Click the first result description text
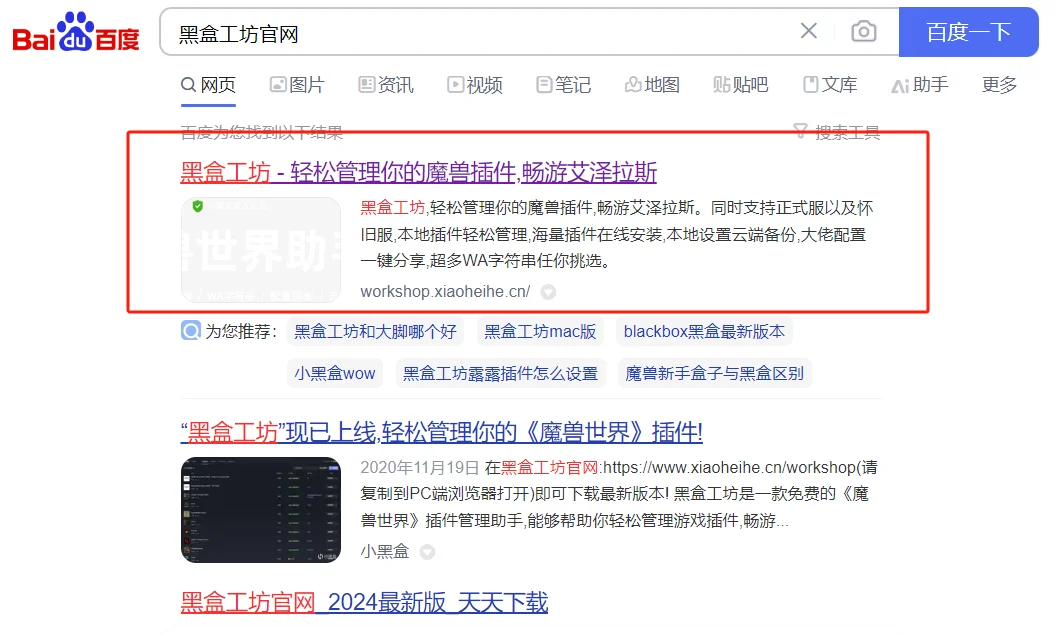1059x635 pixels. tap(617, 234)
